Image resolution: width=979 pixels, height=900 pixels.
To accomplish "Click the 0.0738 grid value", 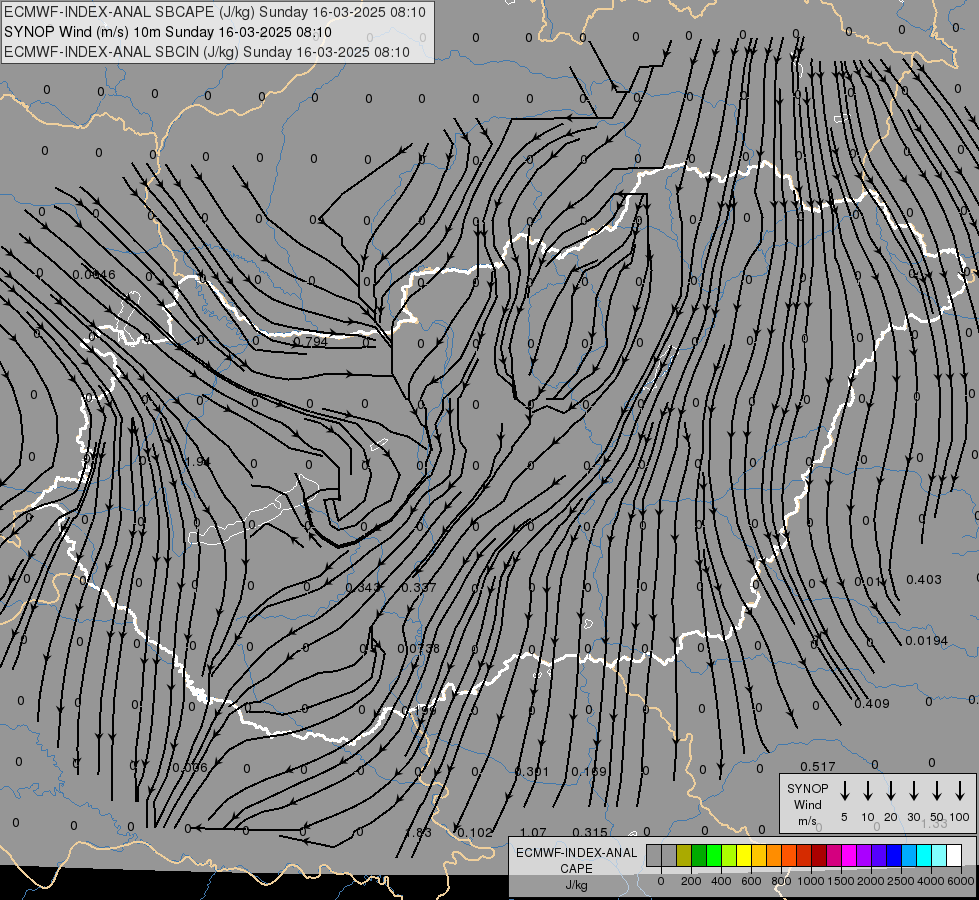I will tap(418, 648).
